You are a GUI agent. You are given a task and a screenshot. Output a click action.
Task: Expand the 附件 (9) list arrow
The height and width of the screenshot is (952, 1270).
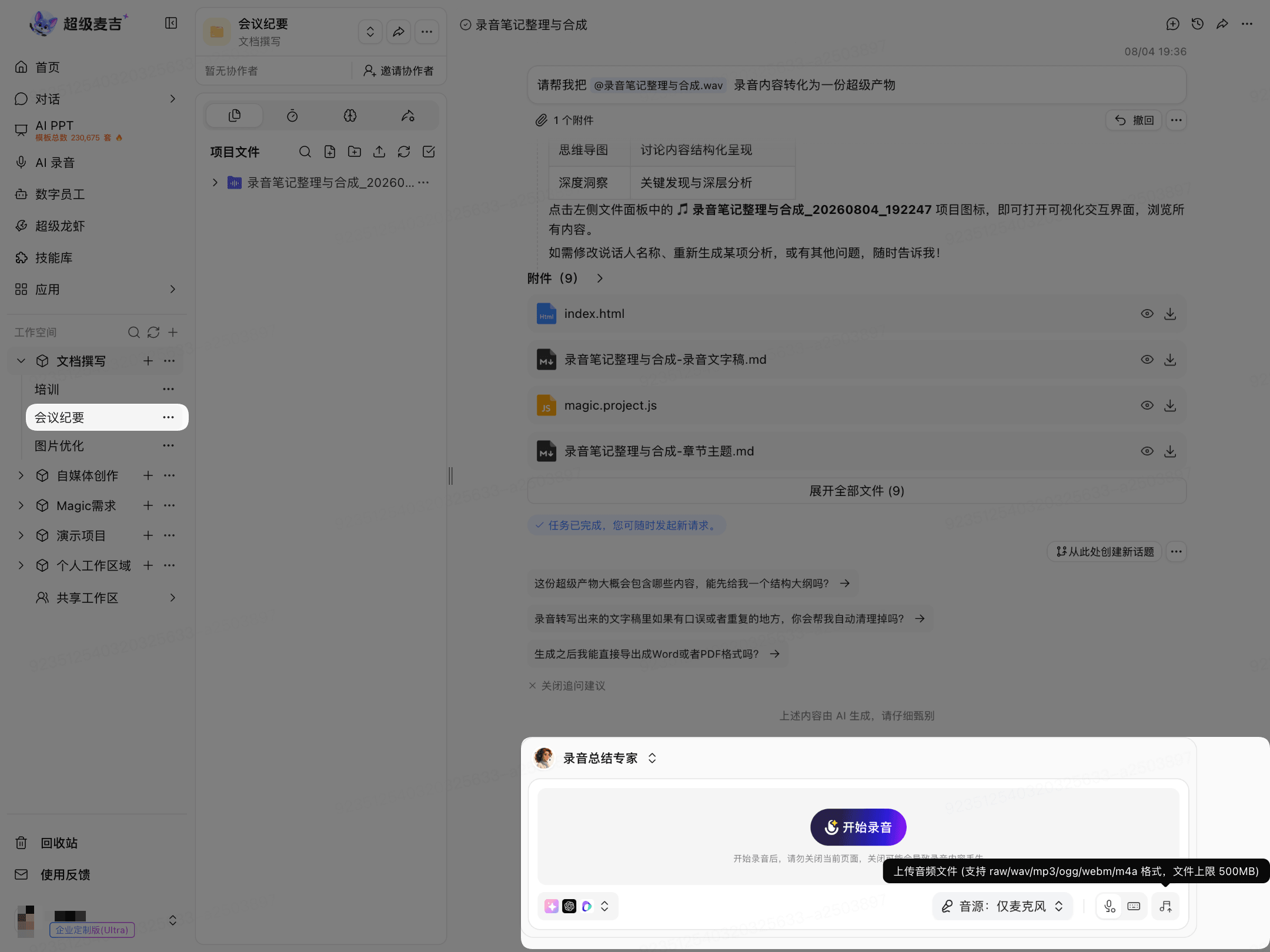point(600,279)
